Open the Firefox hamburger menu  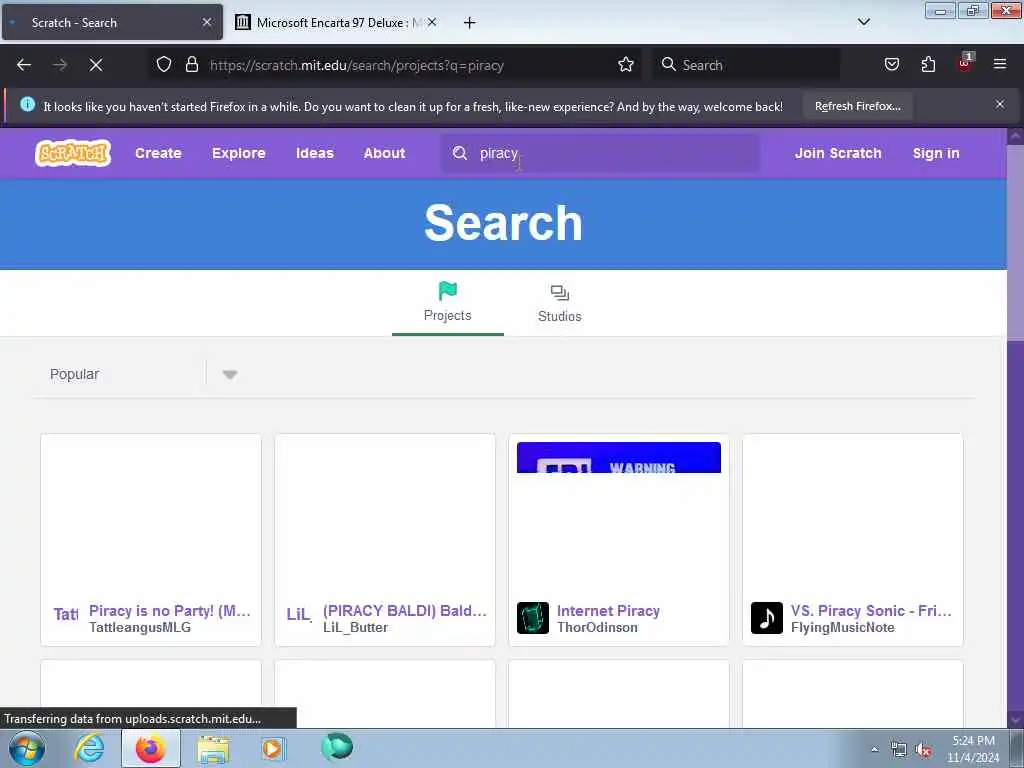click(x=1000, y=65)
